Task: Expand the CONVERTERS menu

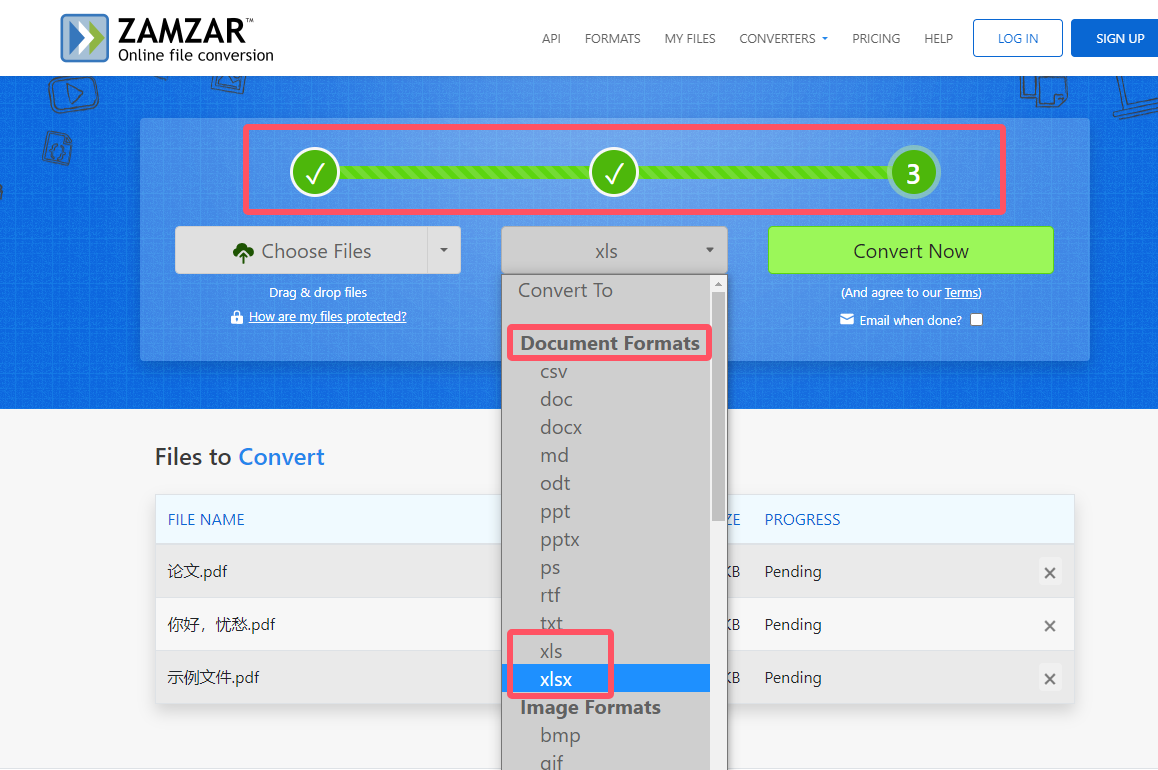Action: (783, 38)
